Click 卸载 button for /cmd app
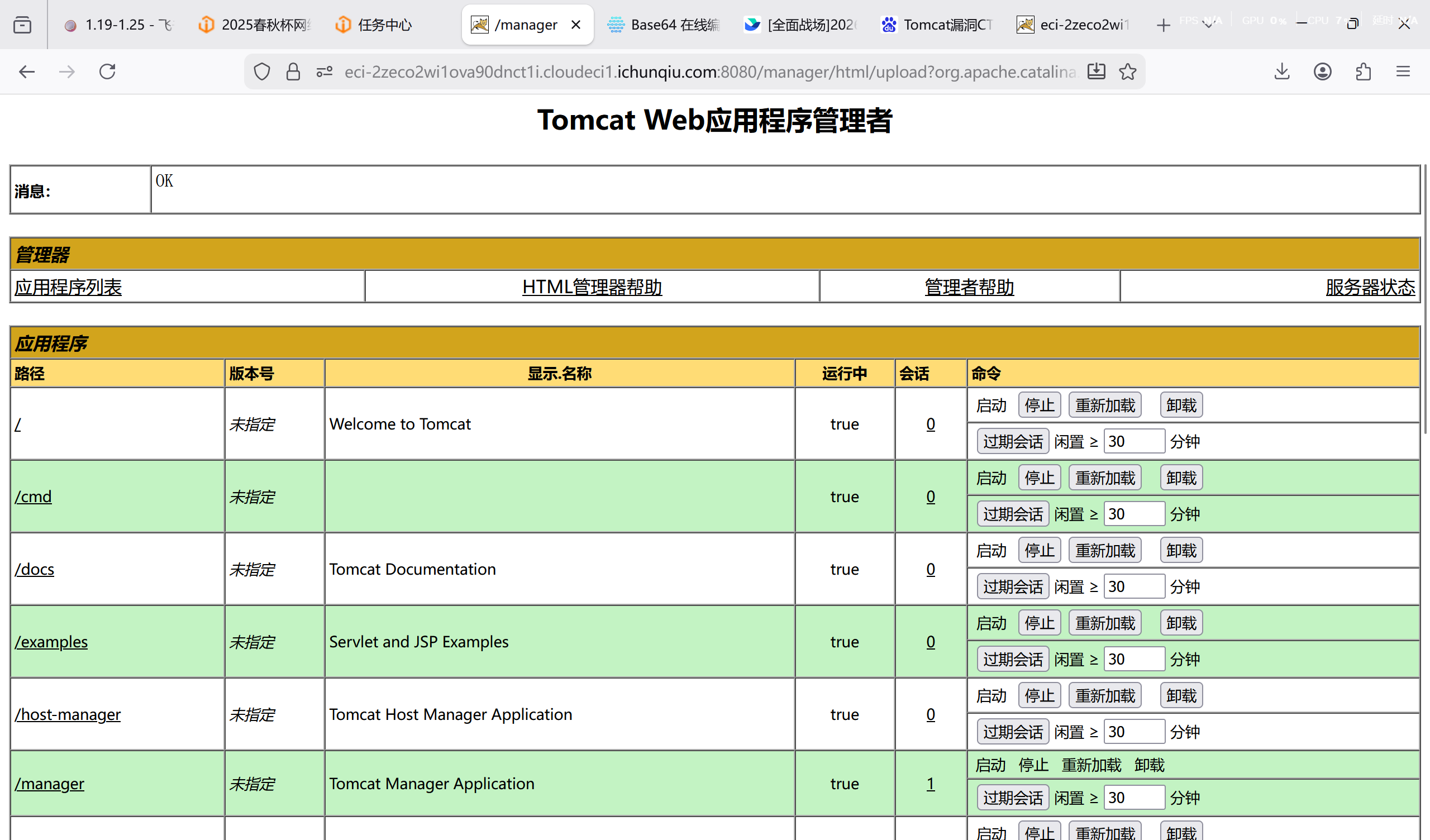 point(1181,478)
